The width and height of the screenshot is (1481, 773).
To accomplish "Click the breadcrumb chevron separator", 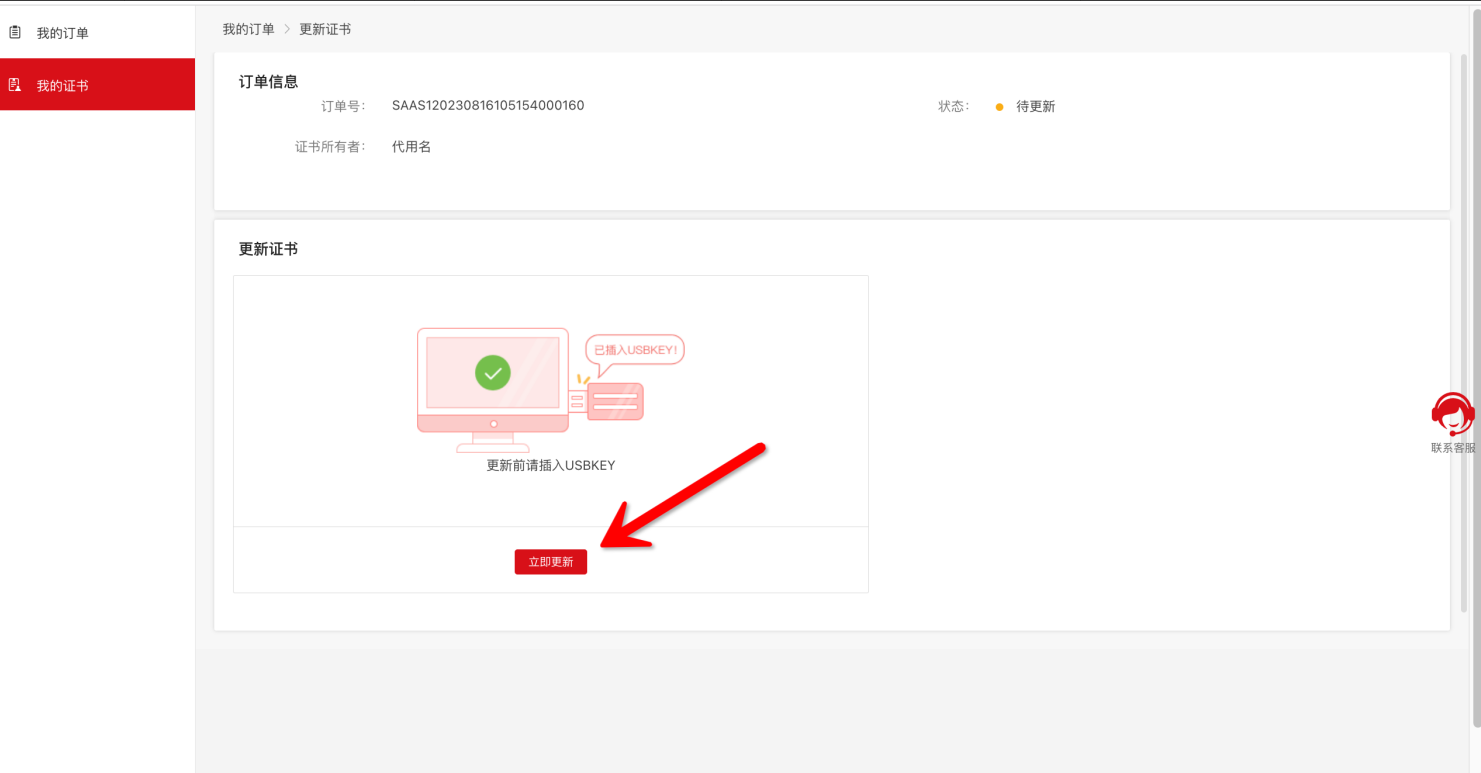I will tap(287, 29).
